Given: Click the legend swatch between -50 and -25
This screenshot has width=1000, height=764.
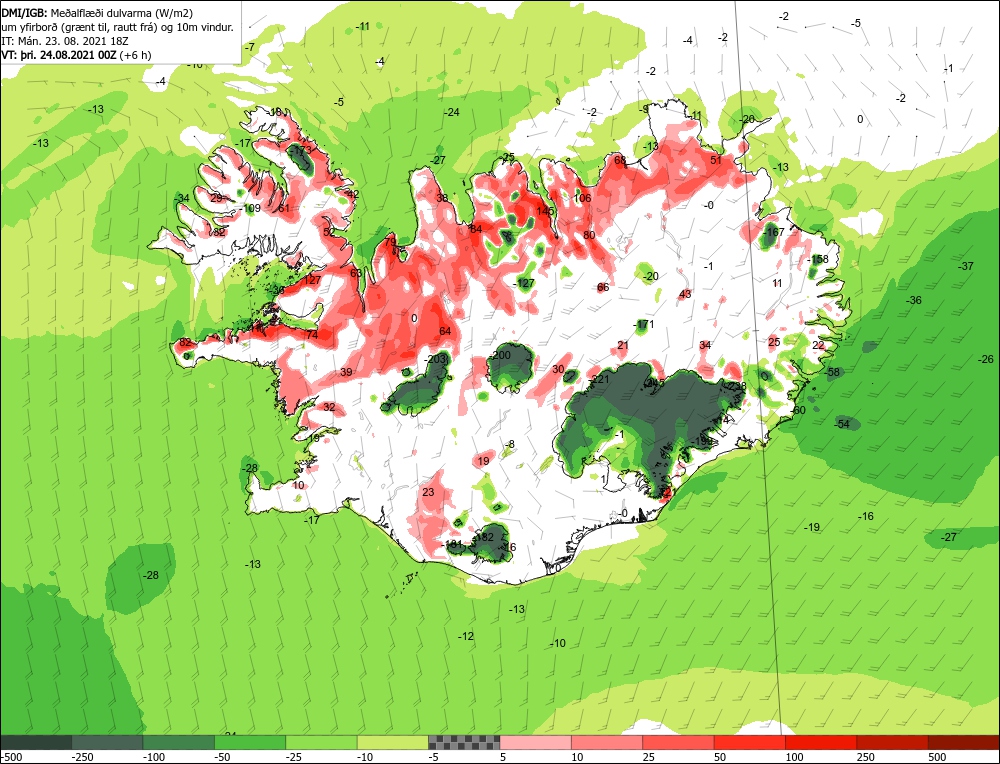Looking at the screenshot, I should [251, 742].
